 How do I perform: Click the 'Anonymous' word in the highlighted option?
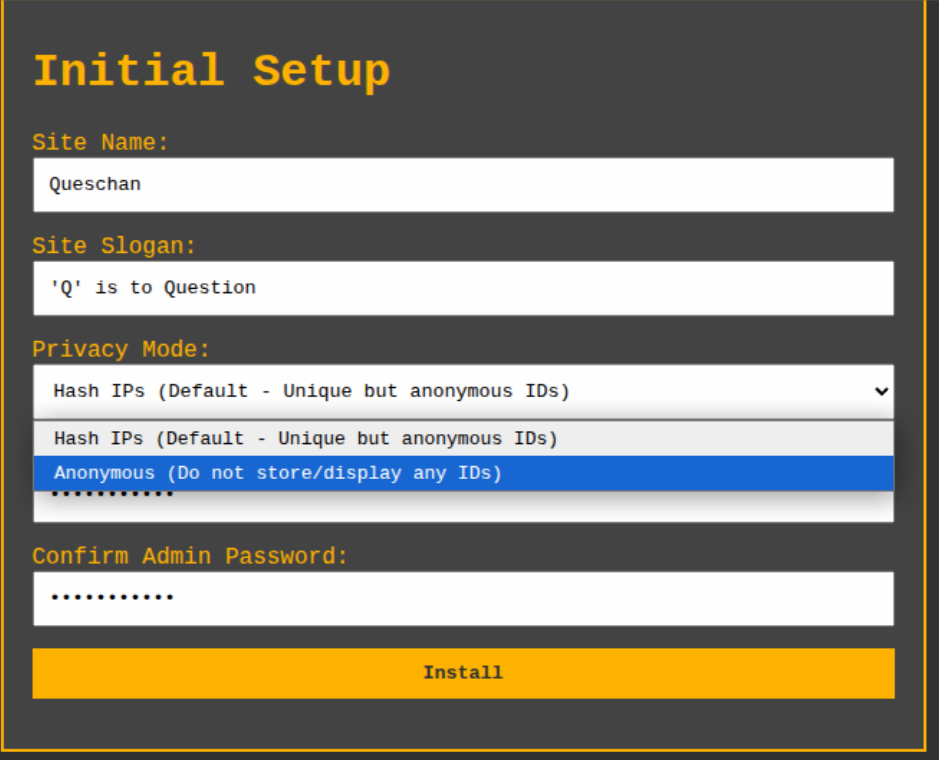tap(104, 473)
